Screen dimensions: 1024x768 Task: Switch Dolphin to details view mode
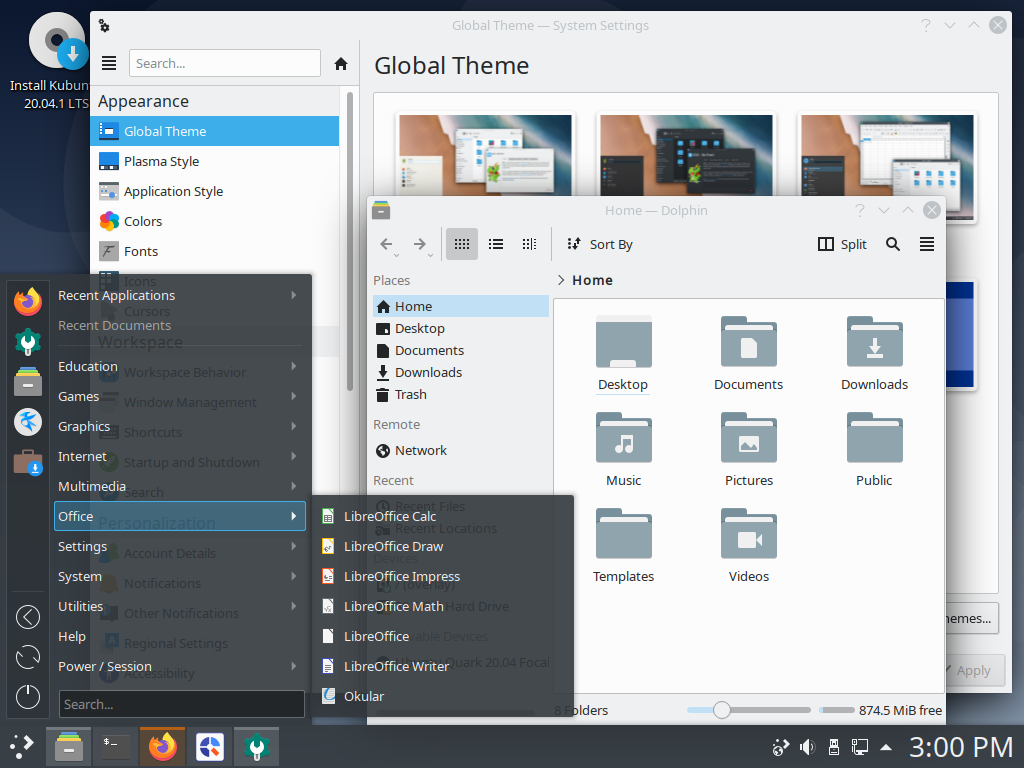coord(530,244)
